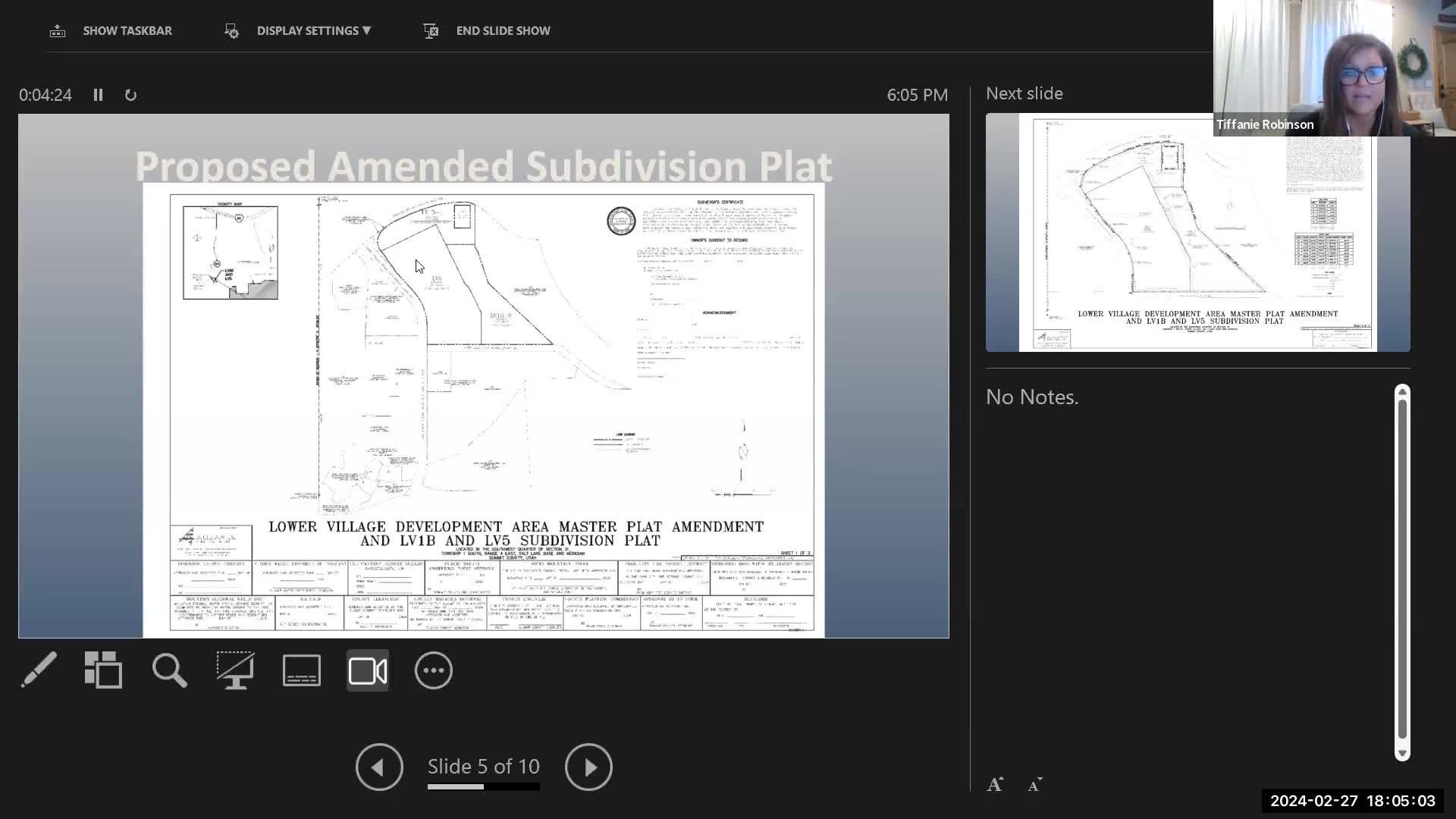Toggle subtitles icon
This screenshot has width=1456, height=819.
[x=302, y=670]
